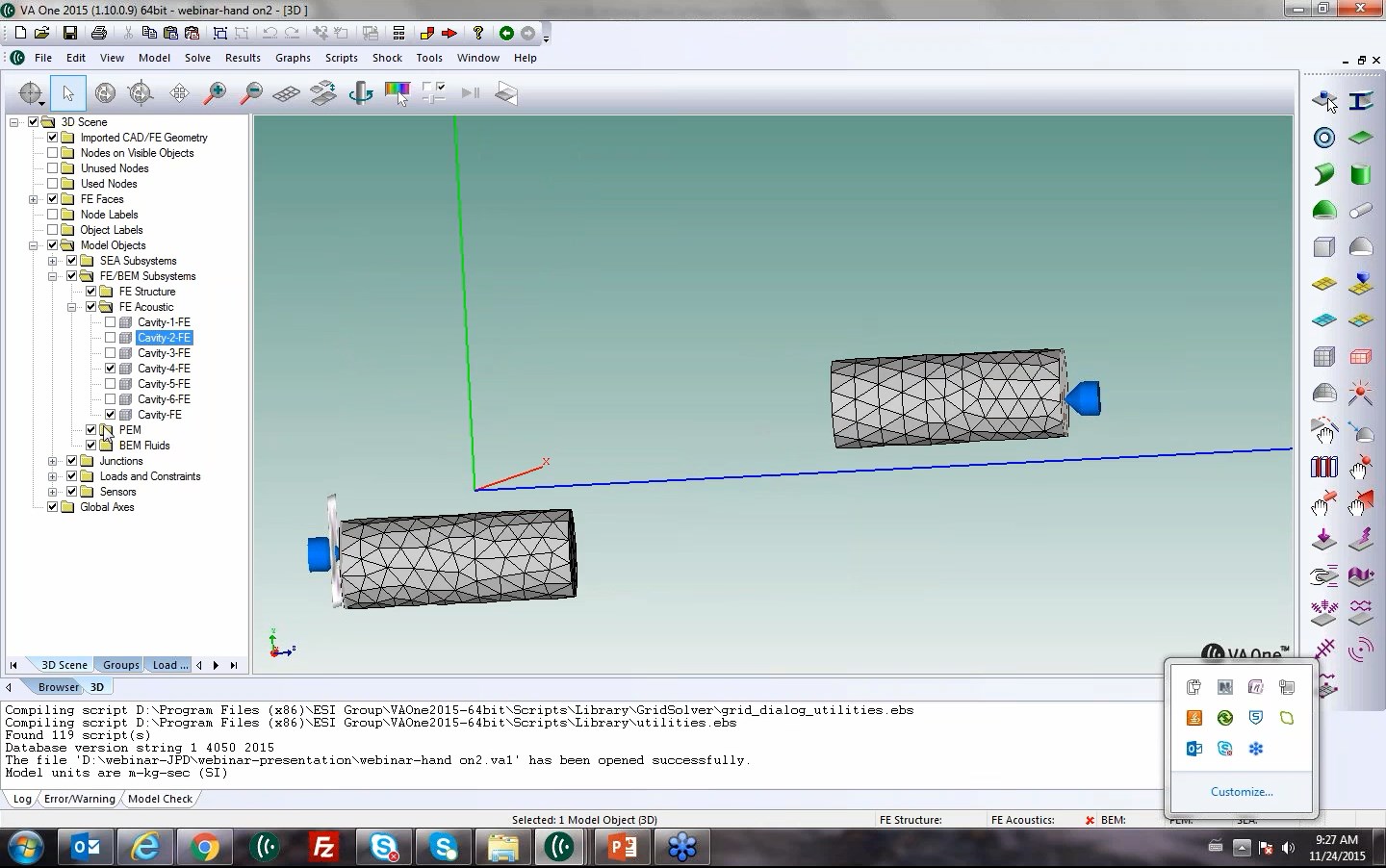Click the SEA beam subsystem icon
This screenshot has width=1386, height=868.
click(1360, 101)
